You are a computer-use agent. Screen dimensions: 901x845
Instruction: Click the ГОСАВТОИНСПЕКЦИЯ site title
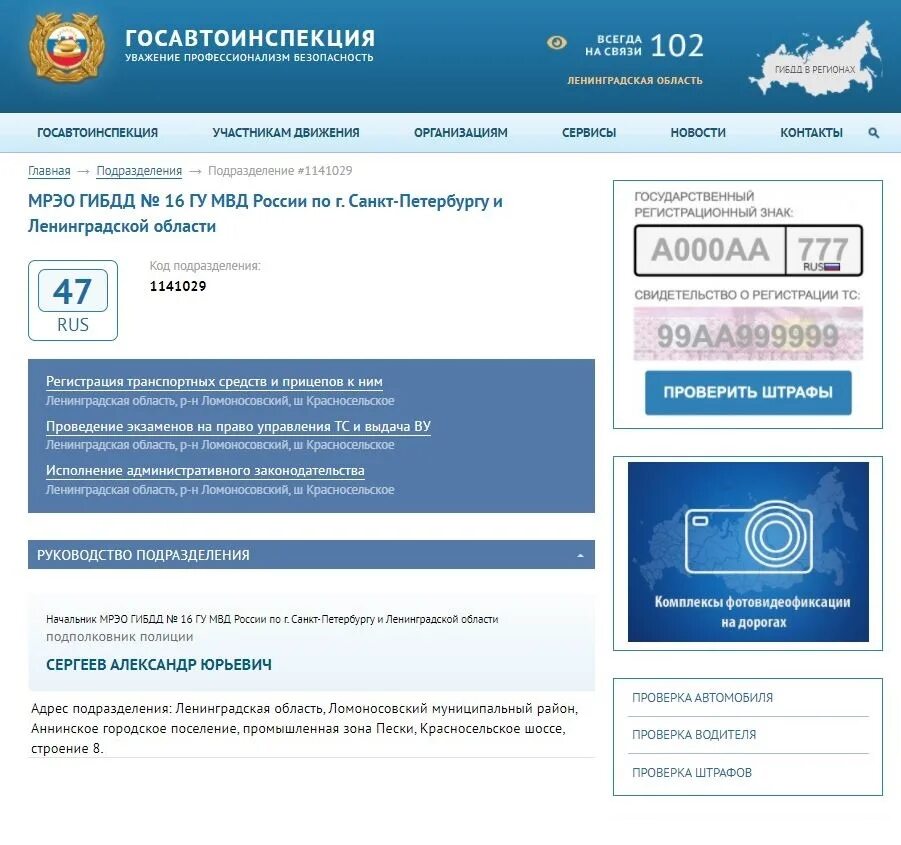point(250,38)
